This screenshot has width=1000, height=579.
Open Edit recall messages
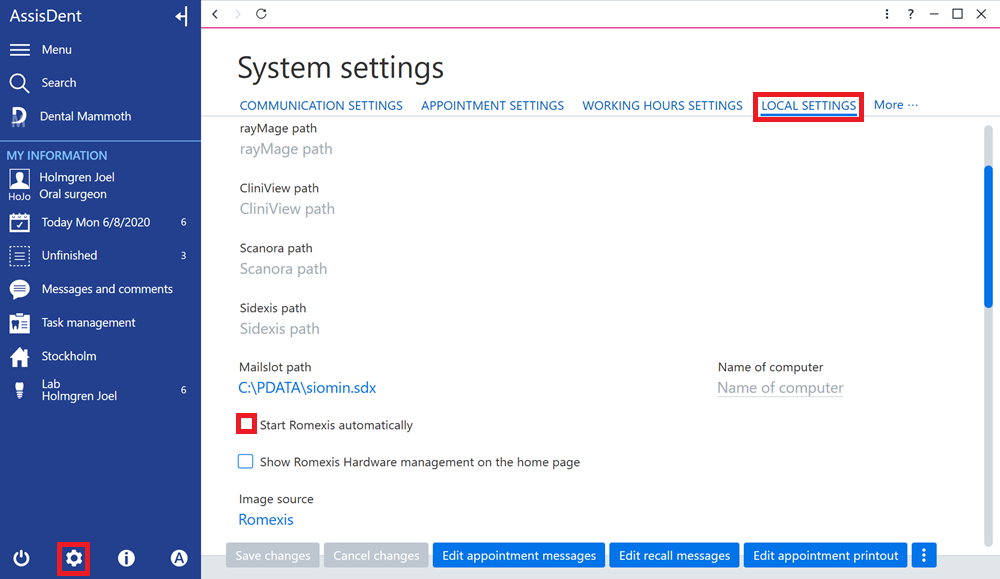point(674,555)
